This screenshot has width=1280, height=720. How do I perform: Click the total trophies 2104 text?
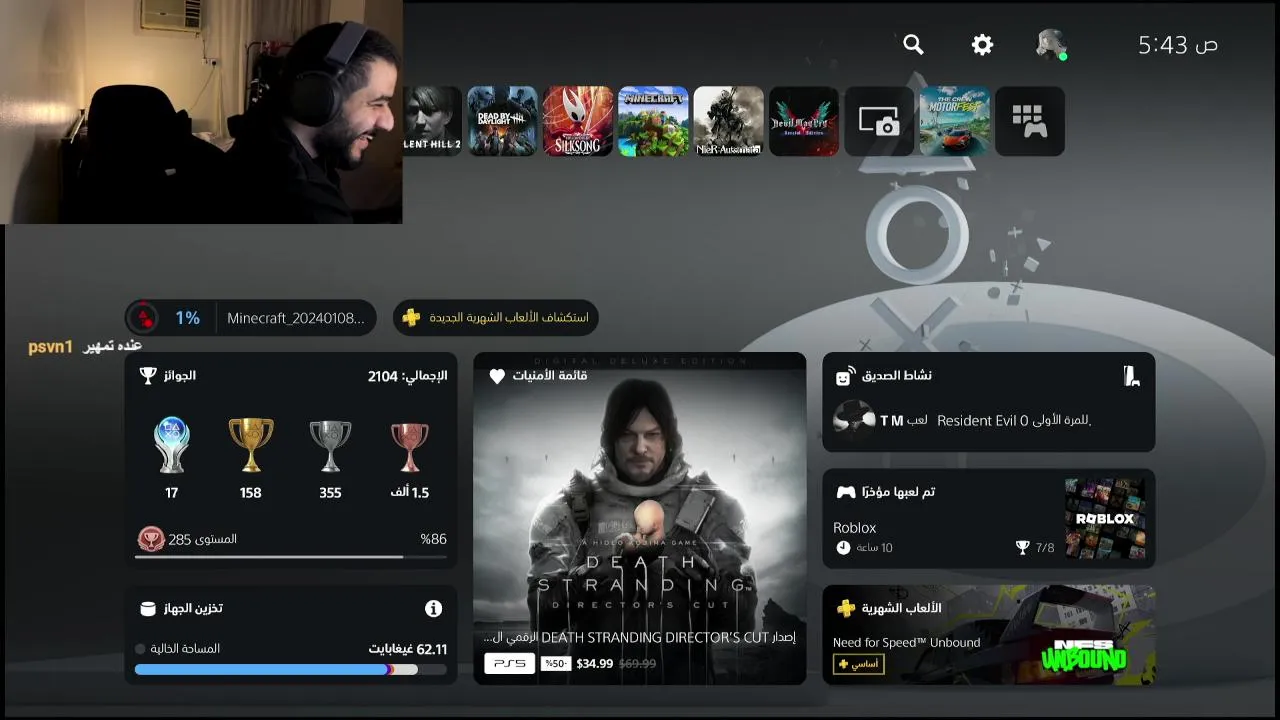tap(408, 376)
